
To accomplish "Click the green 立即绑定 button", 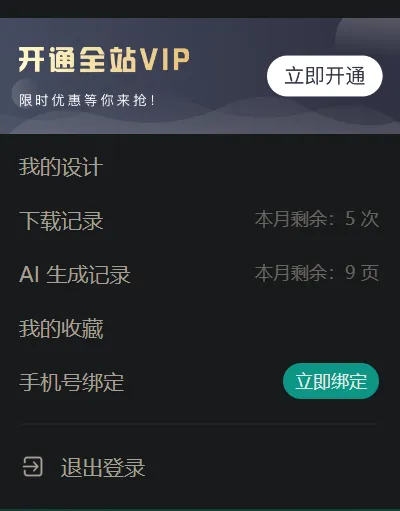I will (x=331, y=381).
